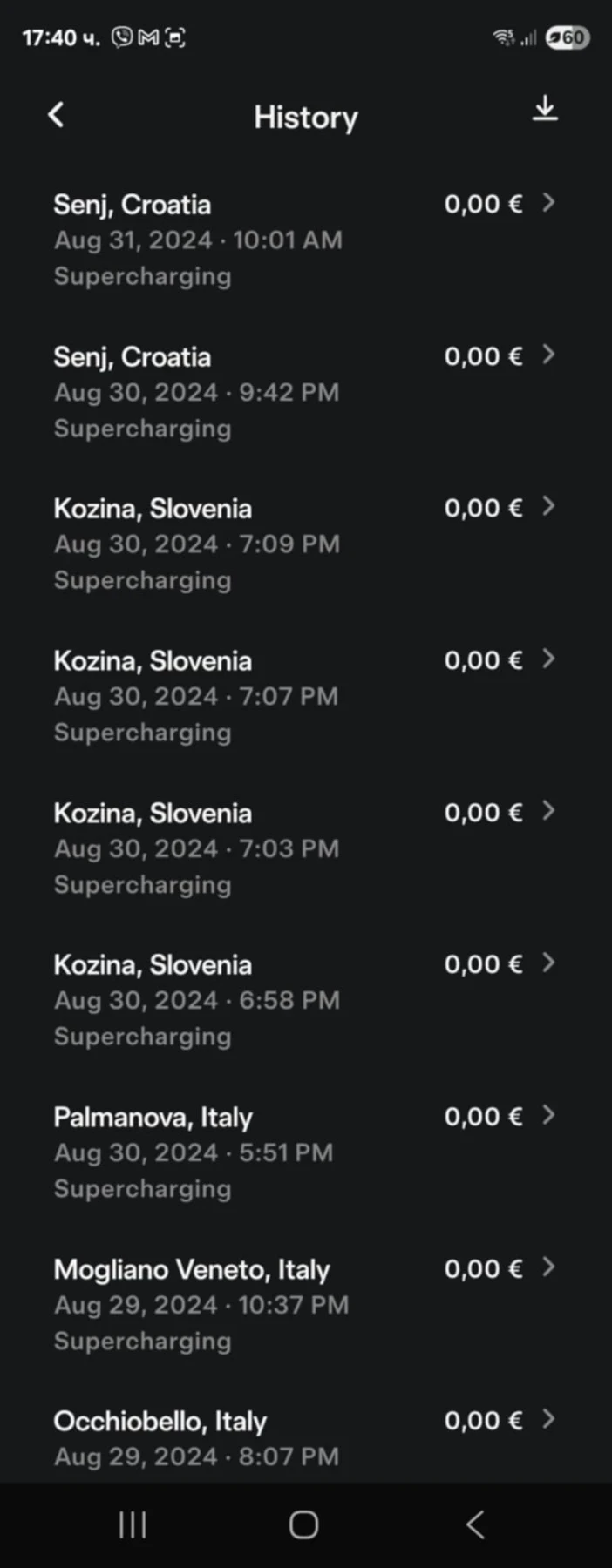Tap the Android home button
Screen dimensions: 612x1568
coord(303,1524)
